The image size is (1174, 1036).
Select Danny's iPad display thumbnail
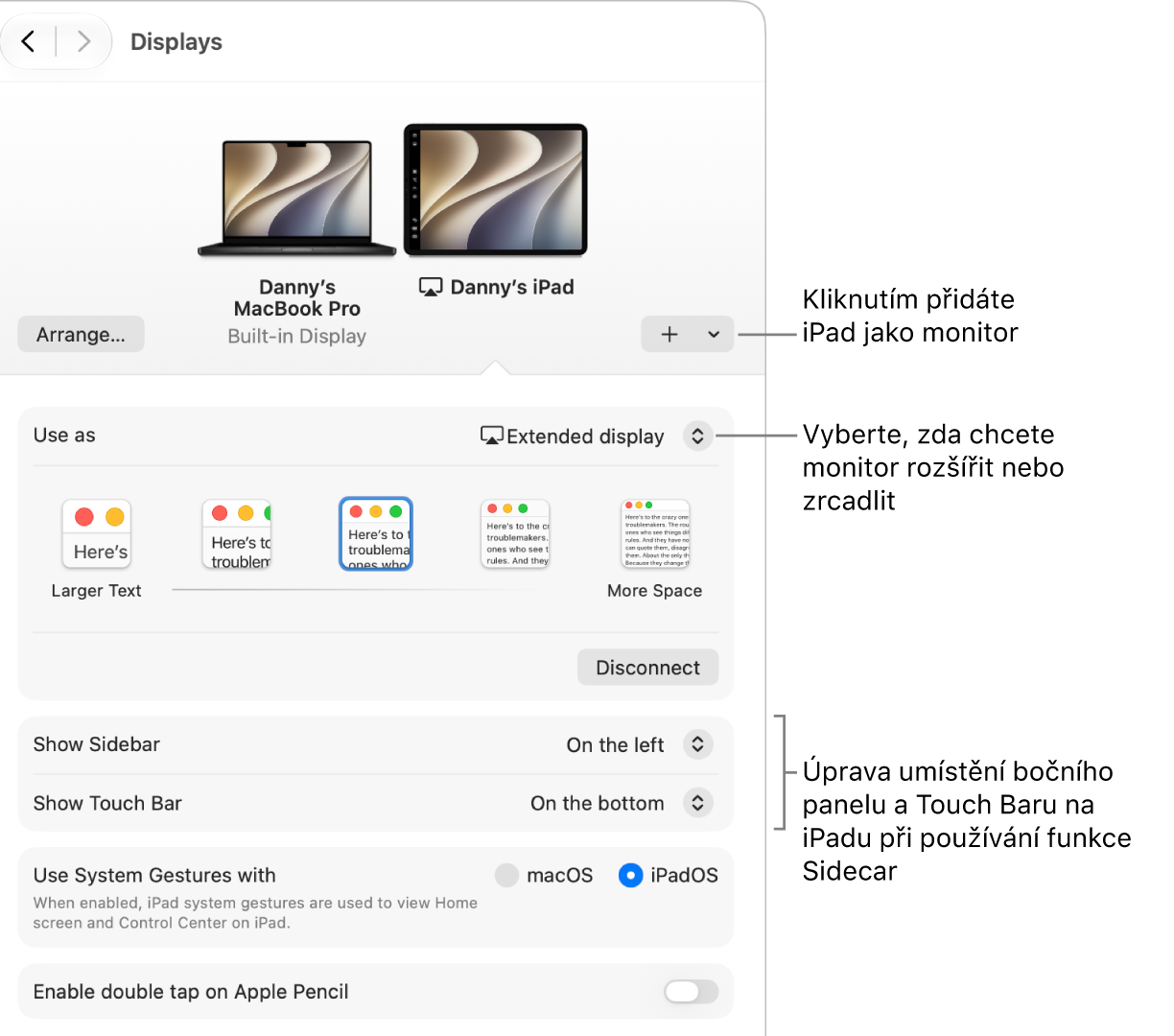[x=495, y=190]
